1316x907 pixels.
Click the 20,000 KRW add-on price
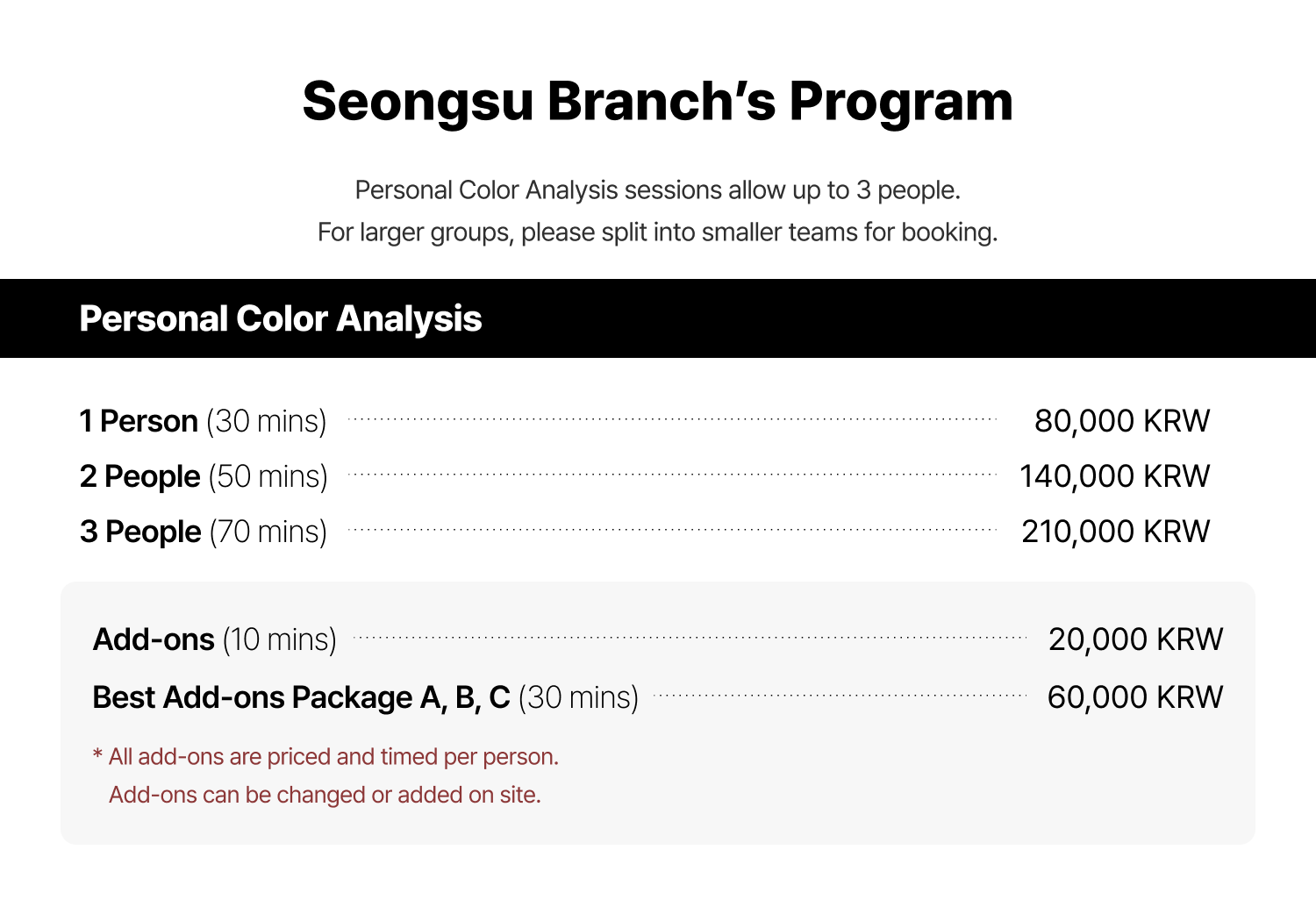coord(1135,639)
